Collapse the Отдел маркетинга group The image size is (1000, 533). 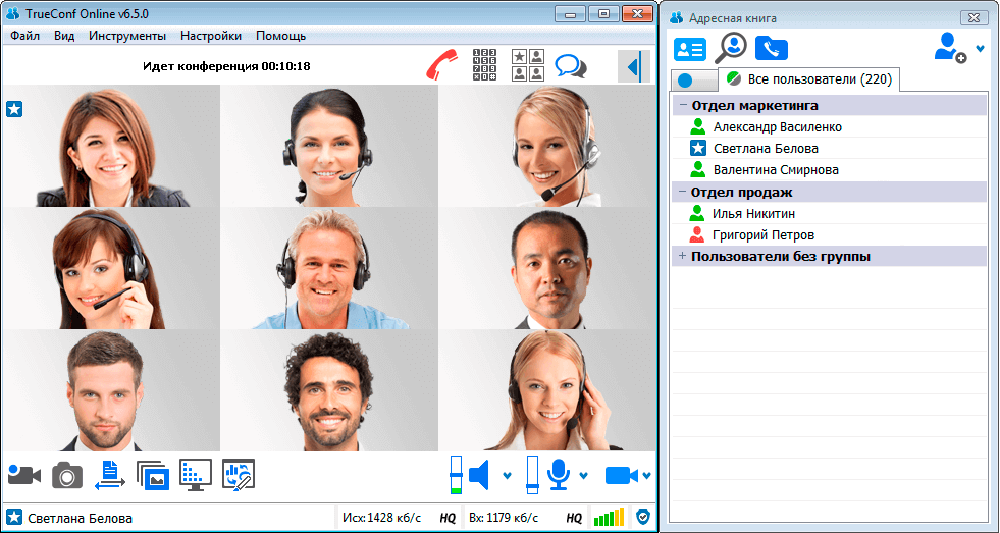point(683,105)
